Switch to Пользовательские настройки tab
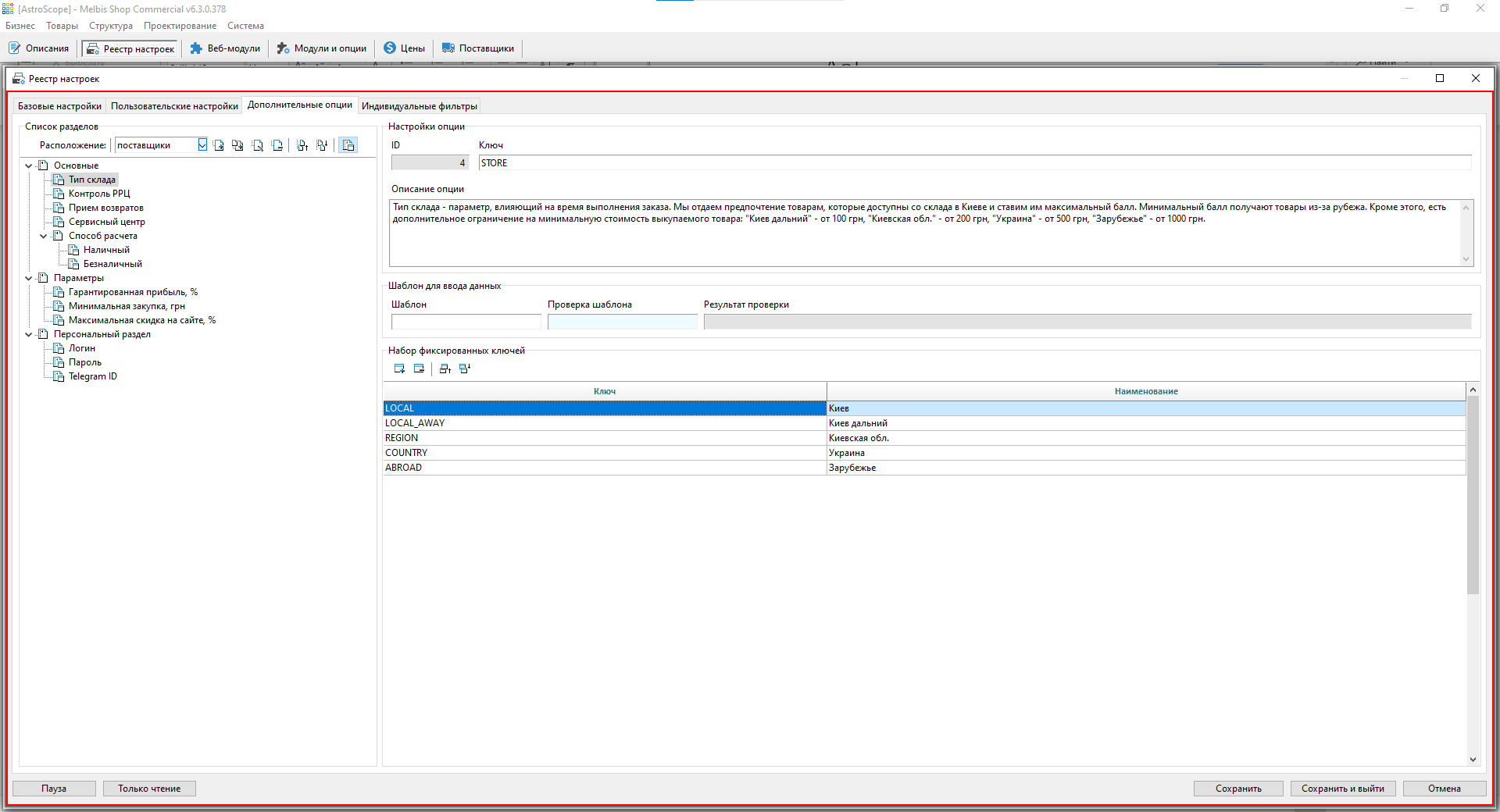Image resolution: width=1500 pixels, height=812 pixels. tap(174, 106)
